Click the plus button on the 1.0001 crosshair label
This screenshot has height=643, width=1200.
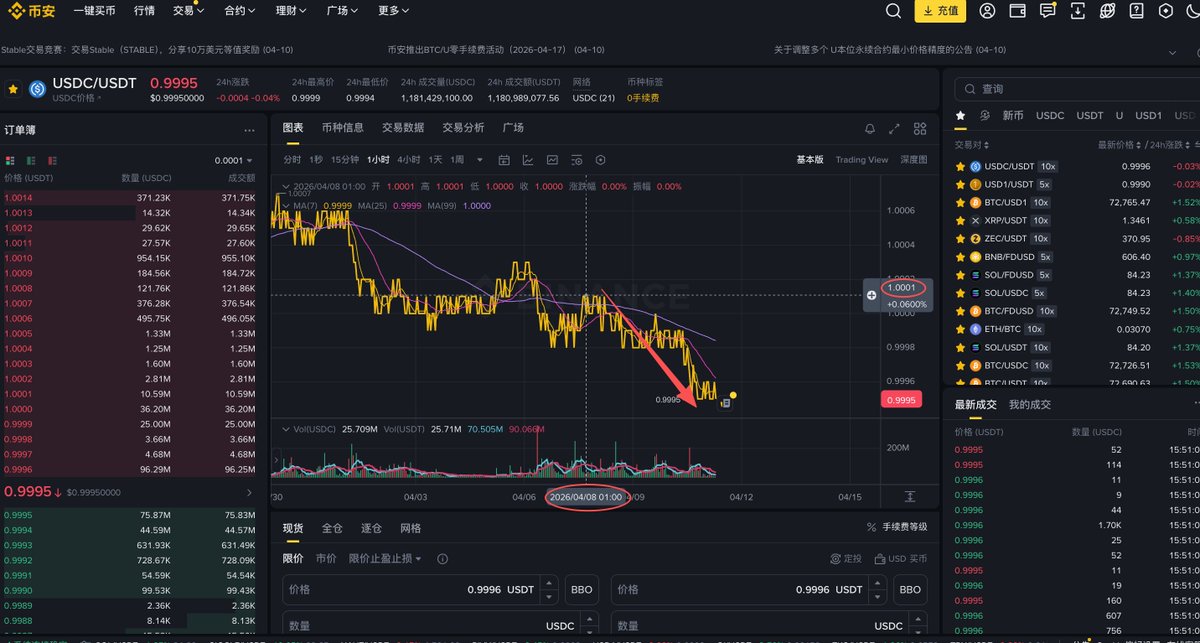click(872, 295)
